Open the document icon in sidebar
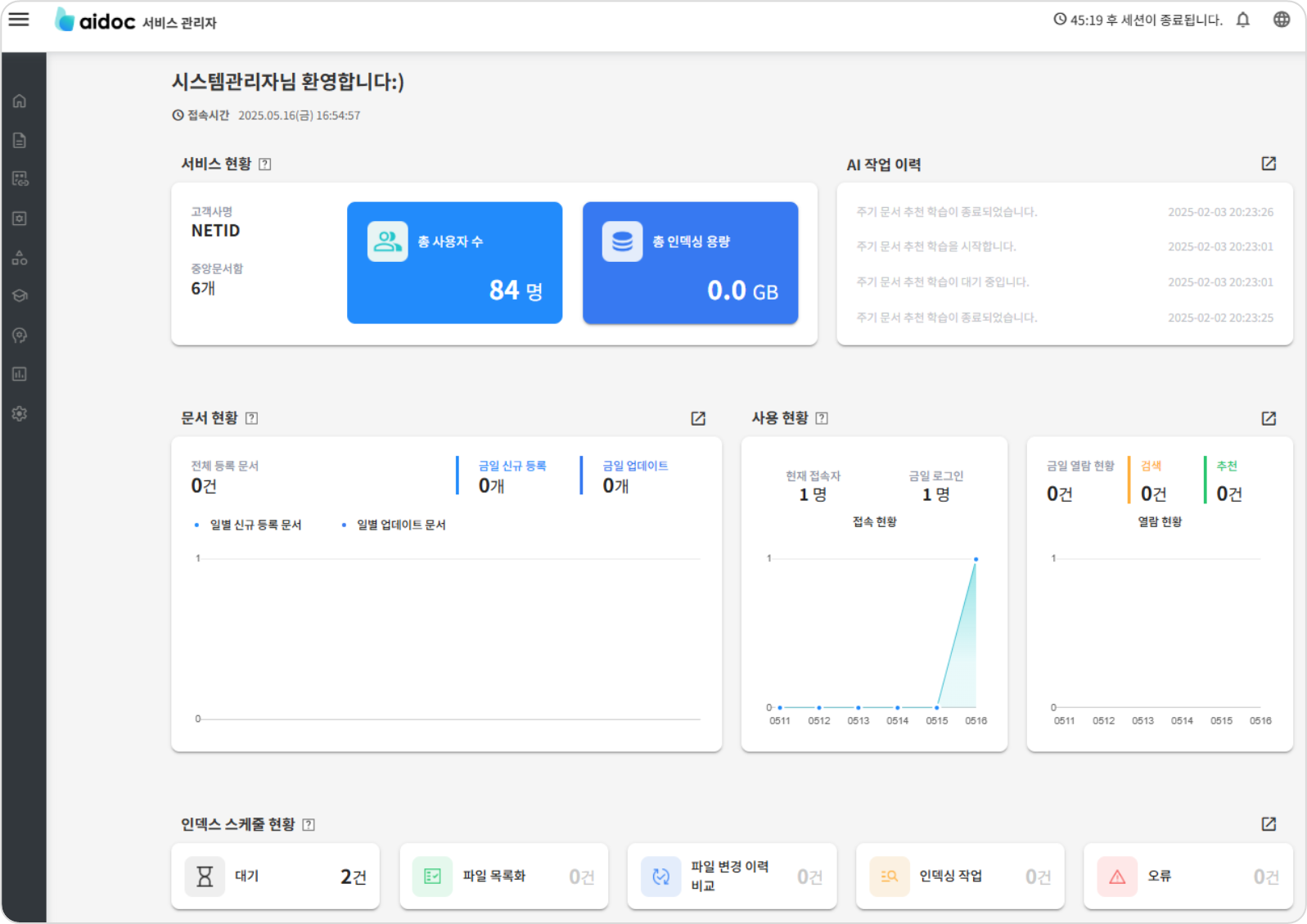This screenshot has width=1307, height=924. click(x=20, y=141)
